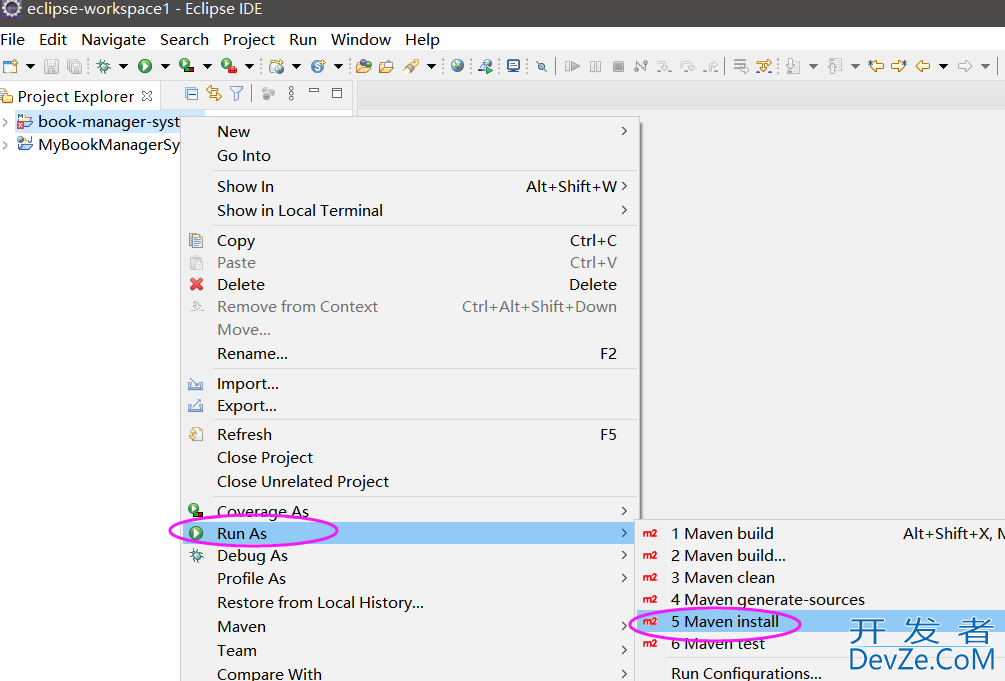
Task: Click the Search flashlight toolbar icon
Action: (411, 66)
